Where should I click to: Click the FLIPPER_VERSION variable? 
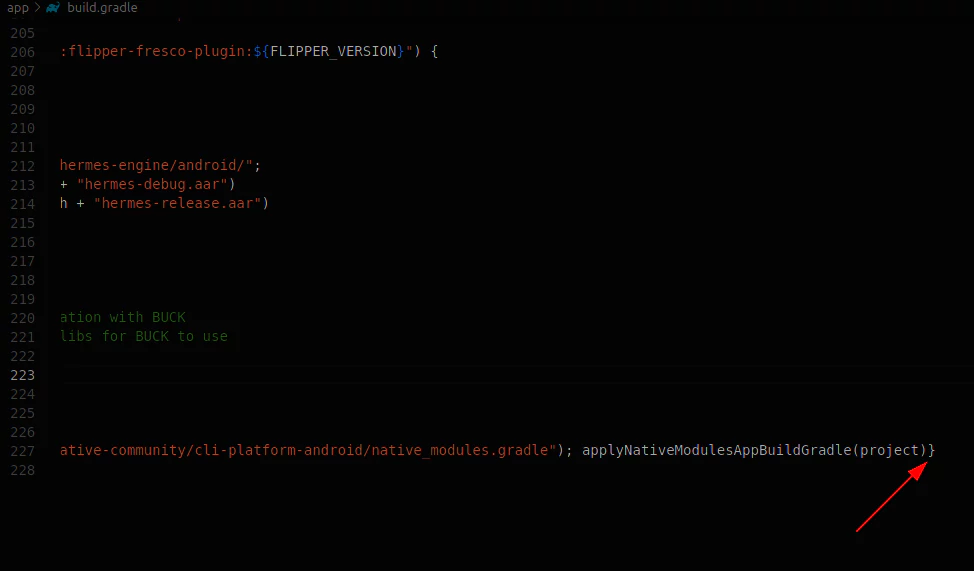tap(333, 52)
